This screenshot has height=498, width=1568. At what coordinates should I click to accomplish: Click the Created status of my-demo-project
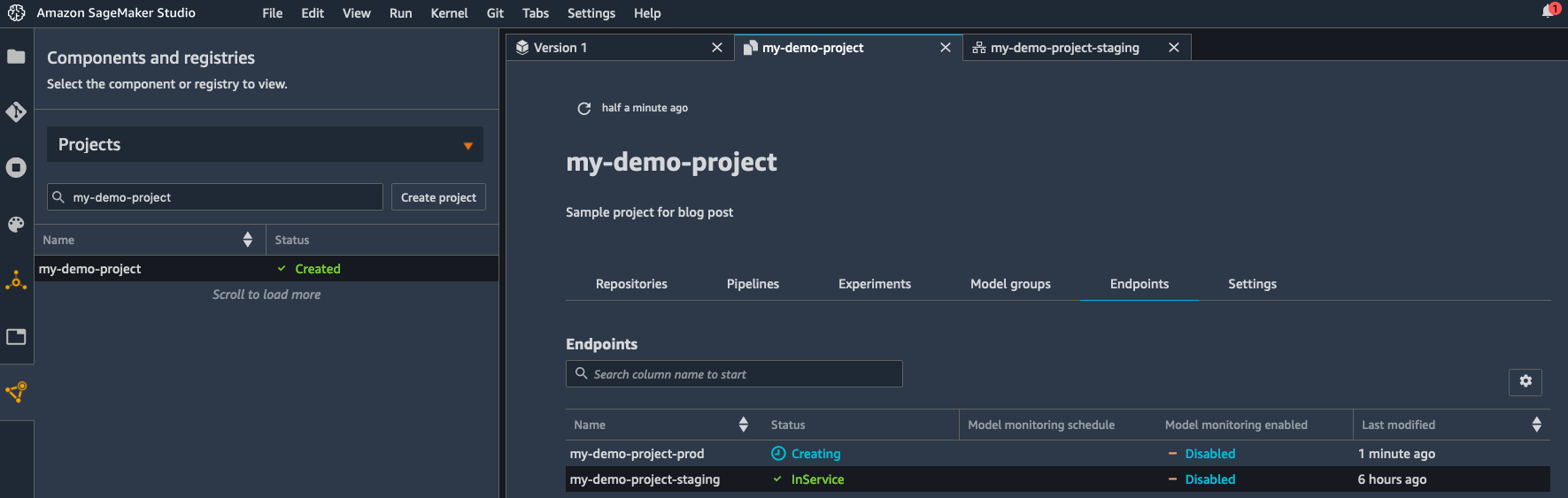tap(317, 269)
